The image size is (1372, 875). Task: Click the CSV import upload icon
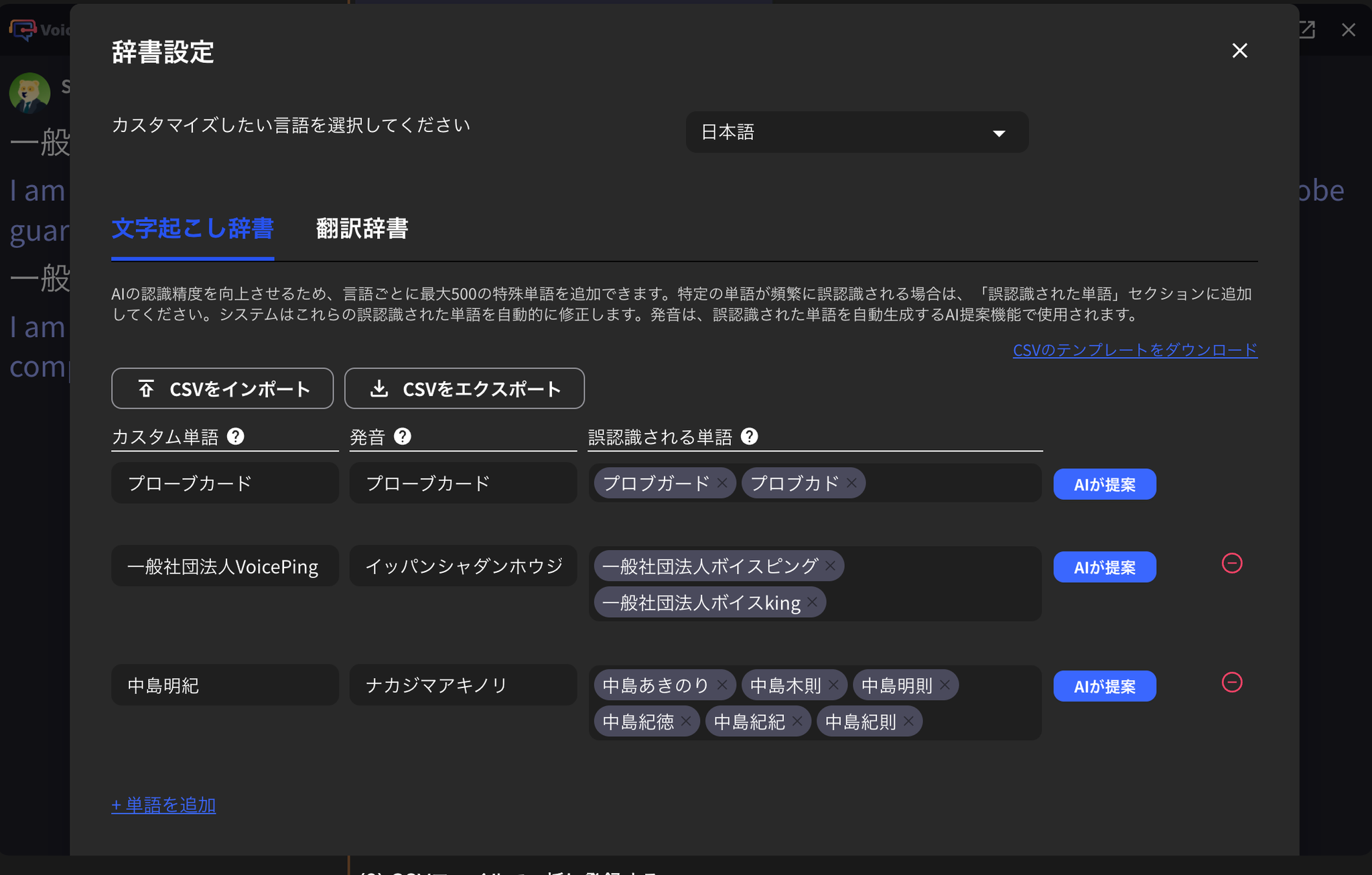tap(146, 389)
